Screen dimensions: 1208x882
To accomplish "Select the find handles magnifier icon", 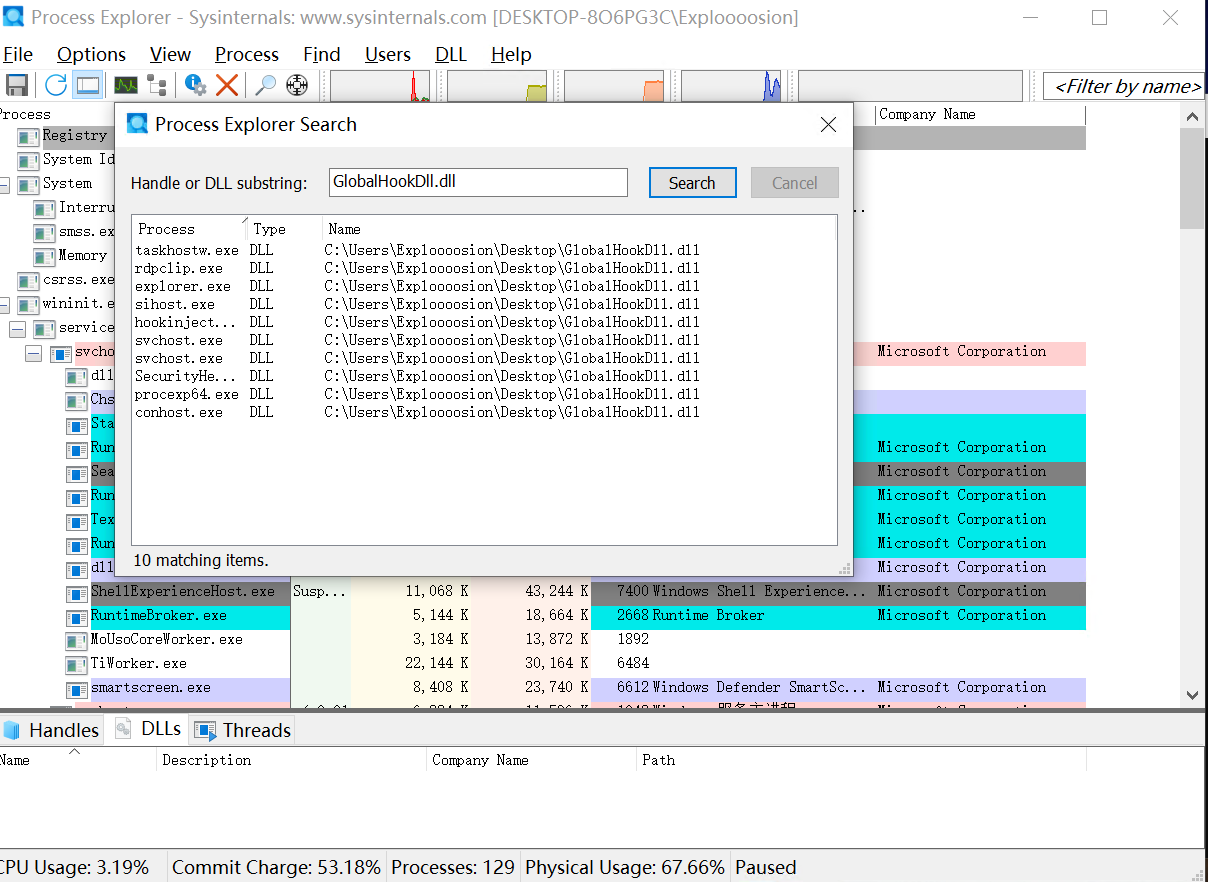I will 265,85.
